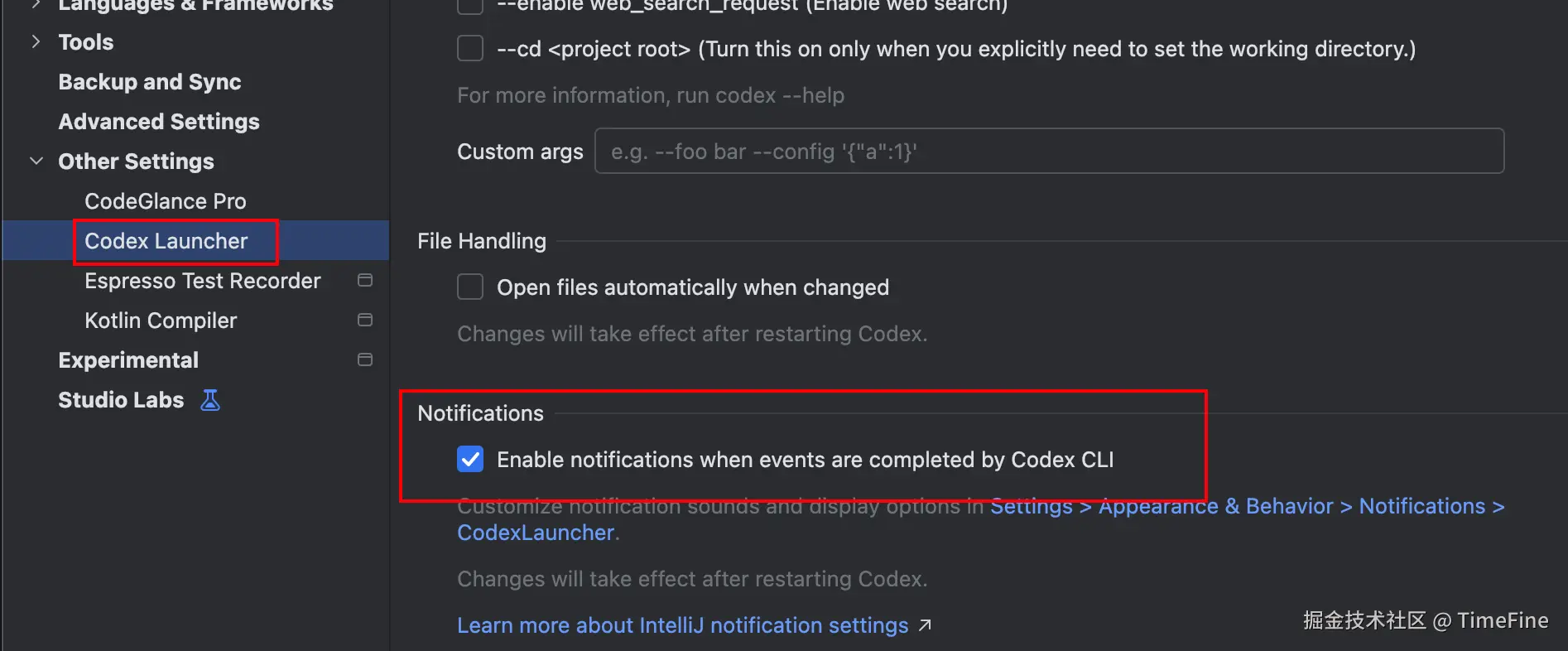Select Codex Launcher in settings tree
This screenshot has width=1568, height=651.
tap(166, 241)
